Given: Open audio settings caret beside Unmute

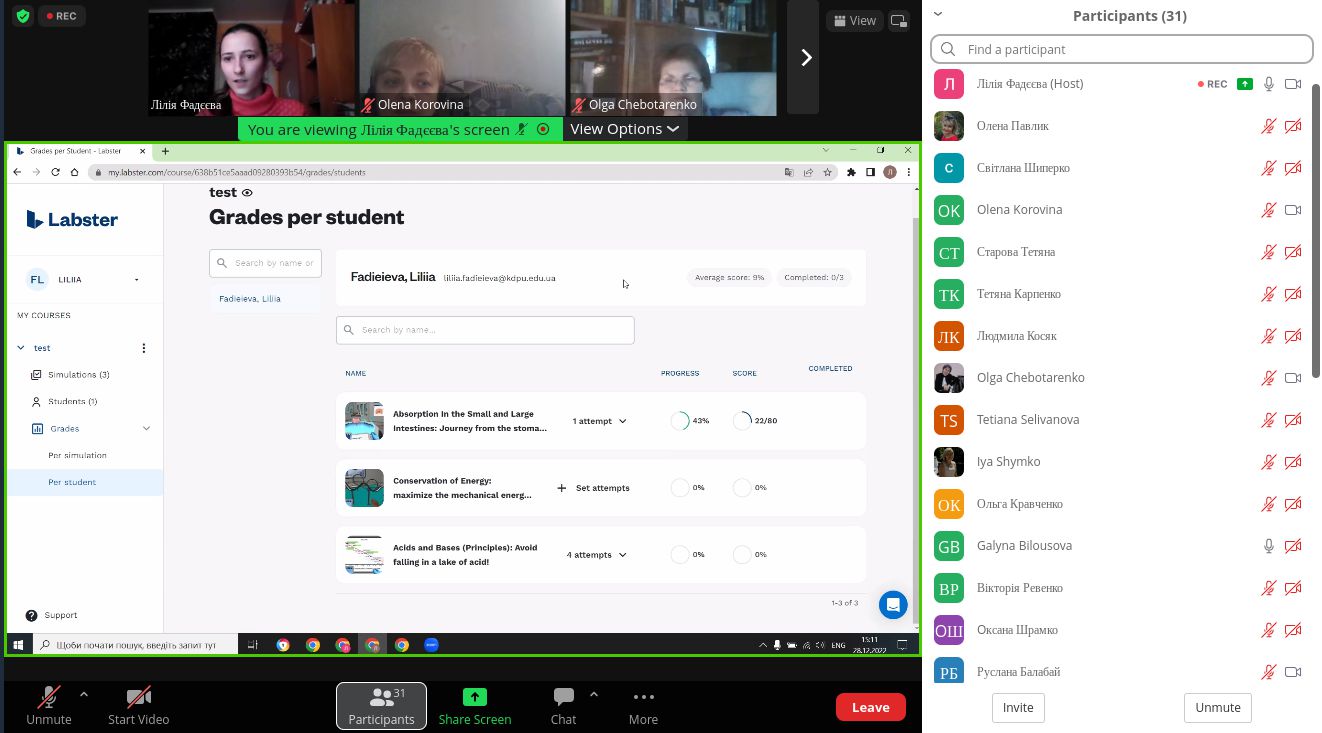Looking at the screenshot, I should point(83,694).
